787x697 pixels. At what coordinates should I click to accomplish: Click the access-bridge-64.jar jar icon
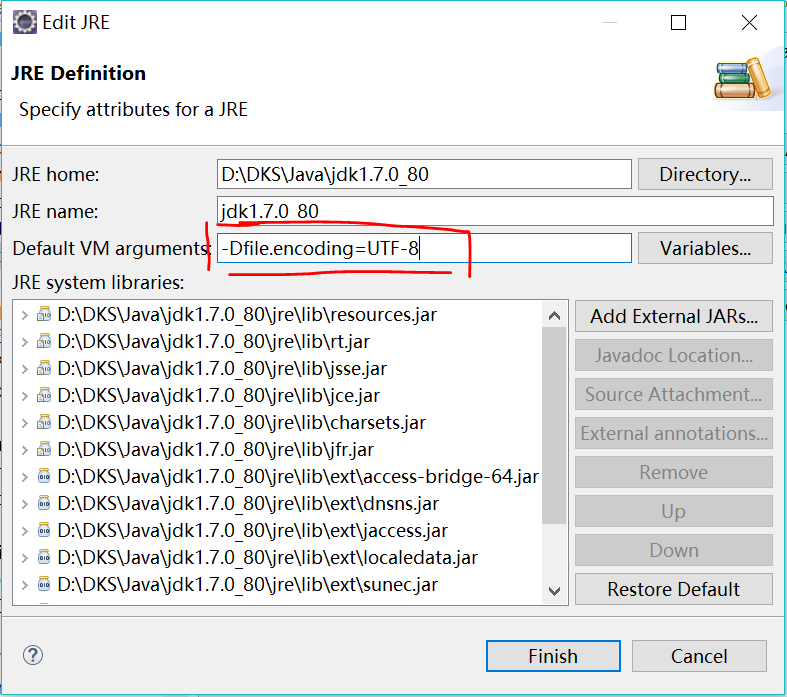point(44,477)
